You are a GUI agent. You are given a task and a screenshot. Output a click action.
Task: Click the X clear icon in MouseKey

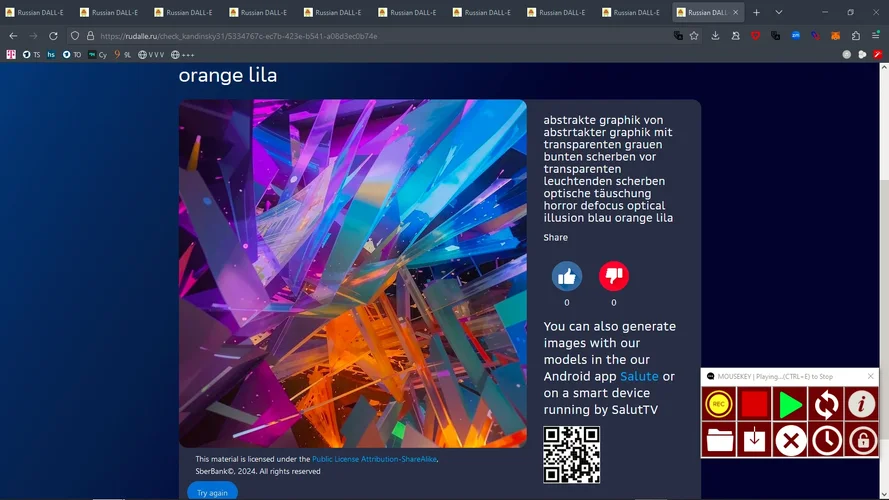click(x=790, y=440)
